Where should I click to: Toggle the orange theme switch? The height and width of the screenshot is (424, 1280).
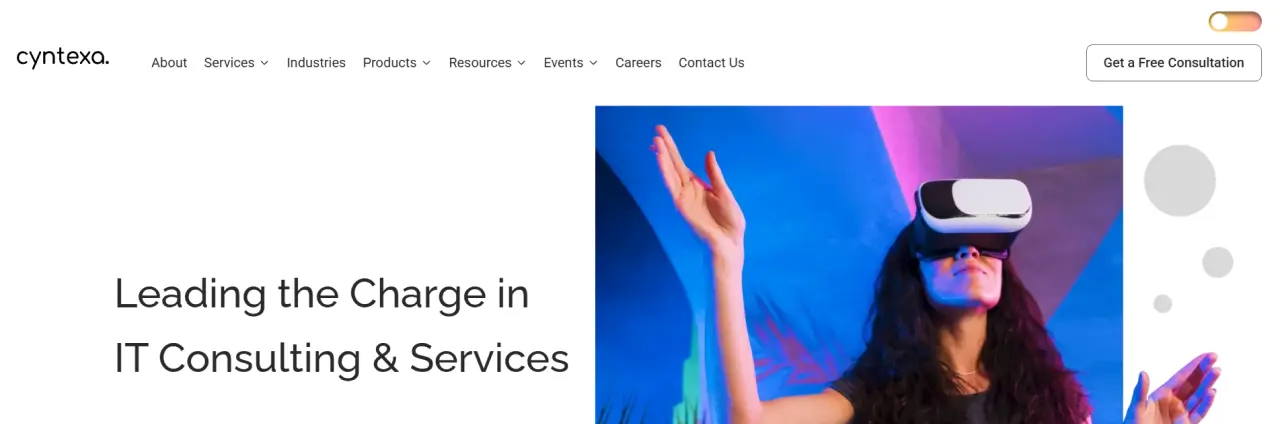pos(1235,22)
